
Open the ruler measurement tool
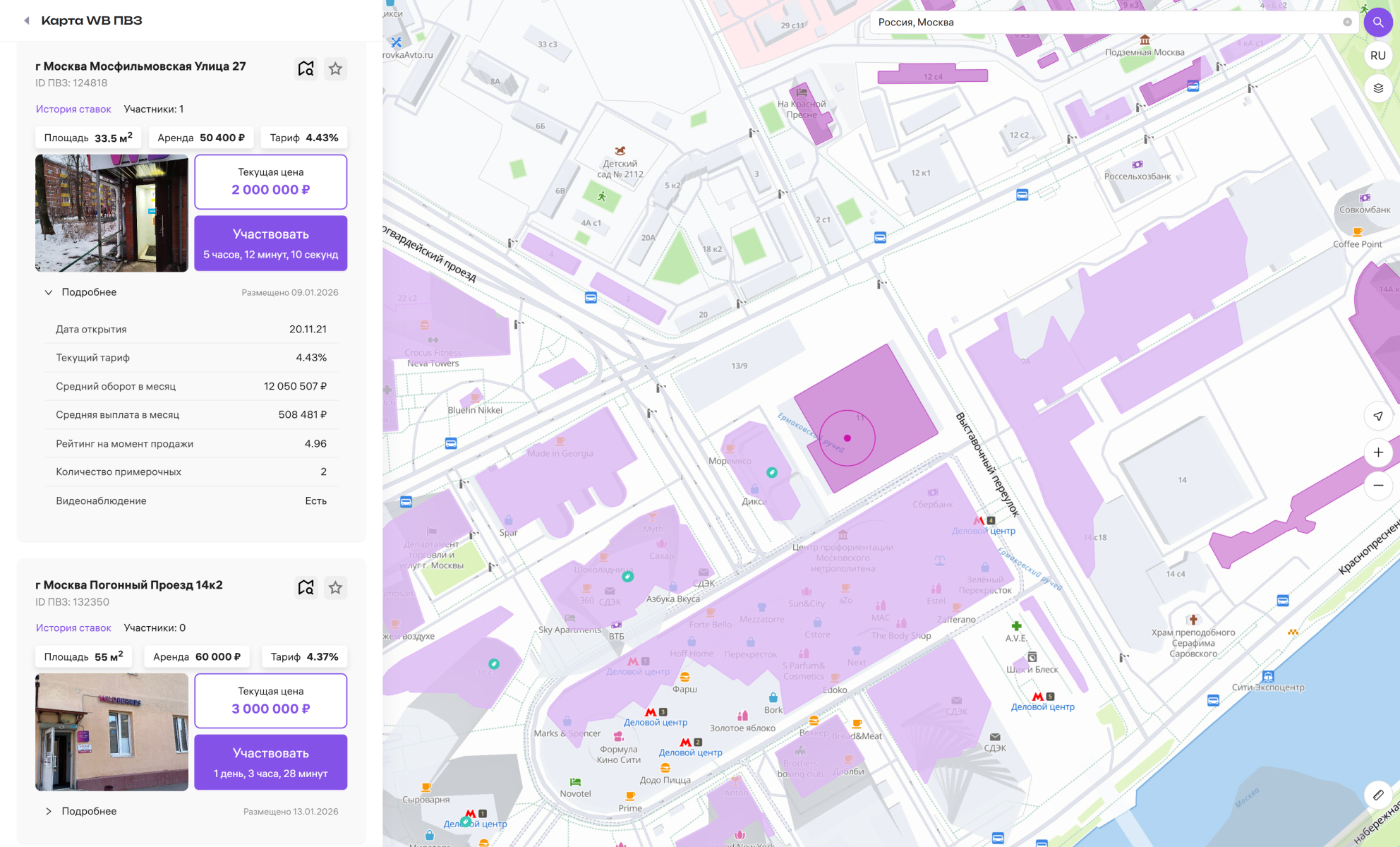(x=1377, y=795)
